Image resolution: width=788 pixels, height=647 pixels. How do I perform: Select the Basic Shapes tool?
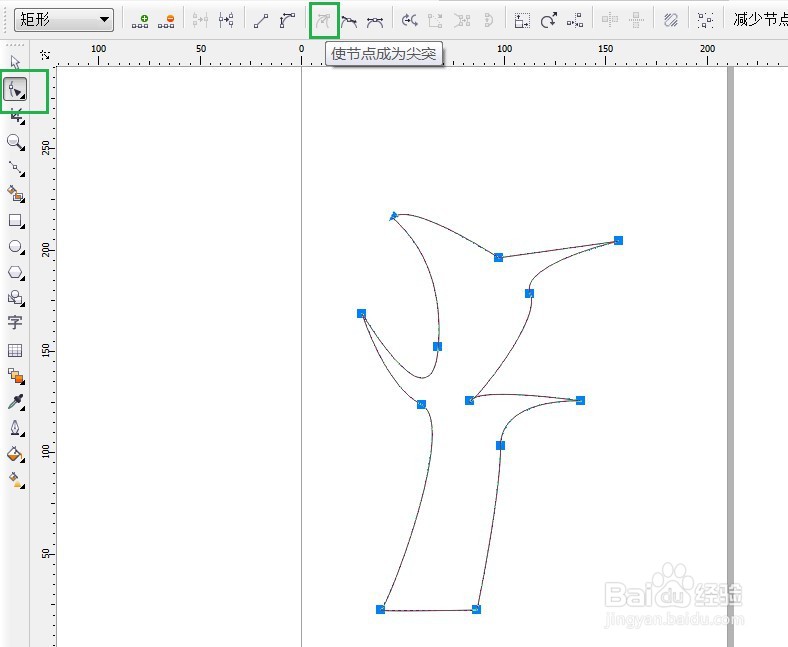pyautogui.click(x=16, y=298)
